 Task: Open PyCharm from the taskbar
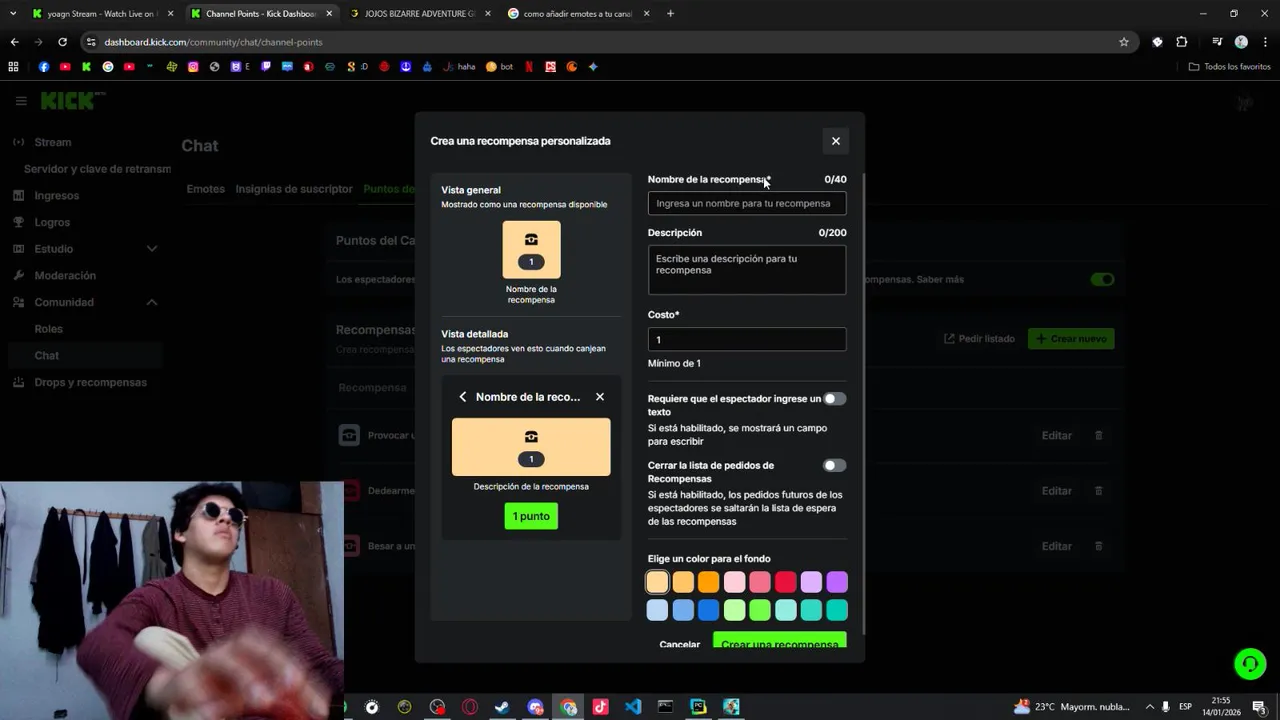[x=698, y=707]
